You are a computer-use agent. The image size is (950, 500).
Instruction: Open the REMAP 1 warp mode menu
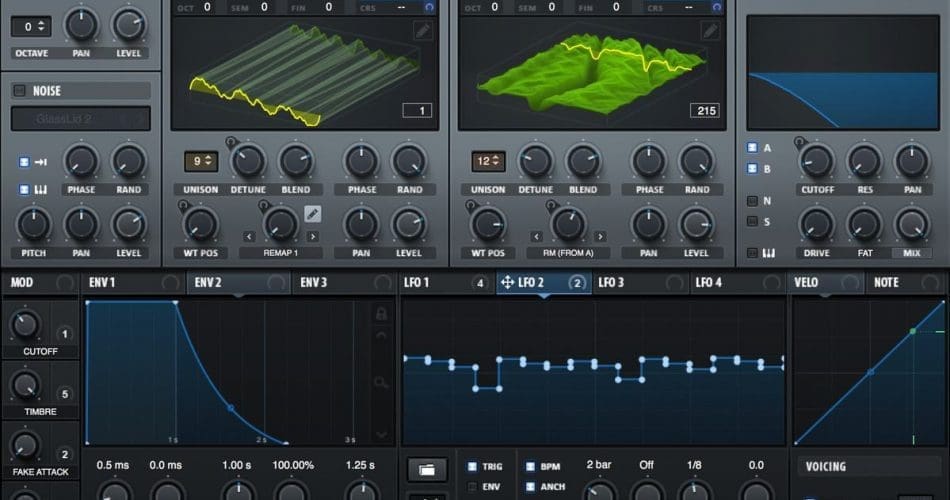tap(281, 253)
